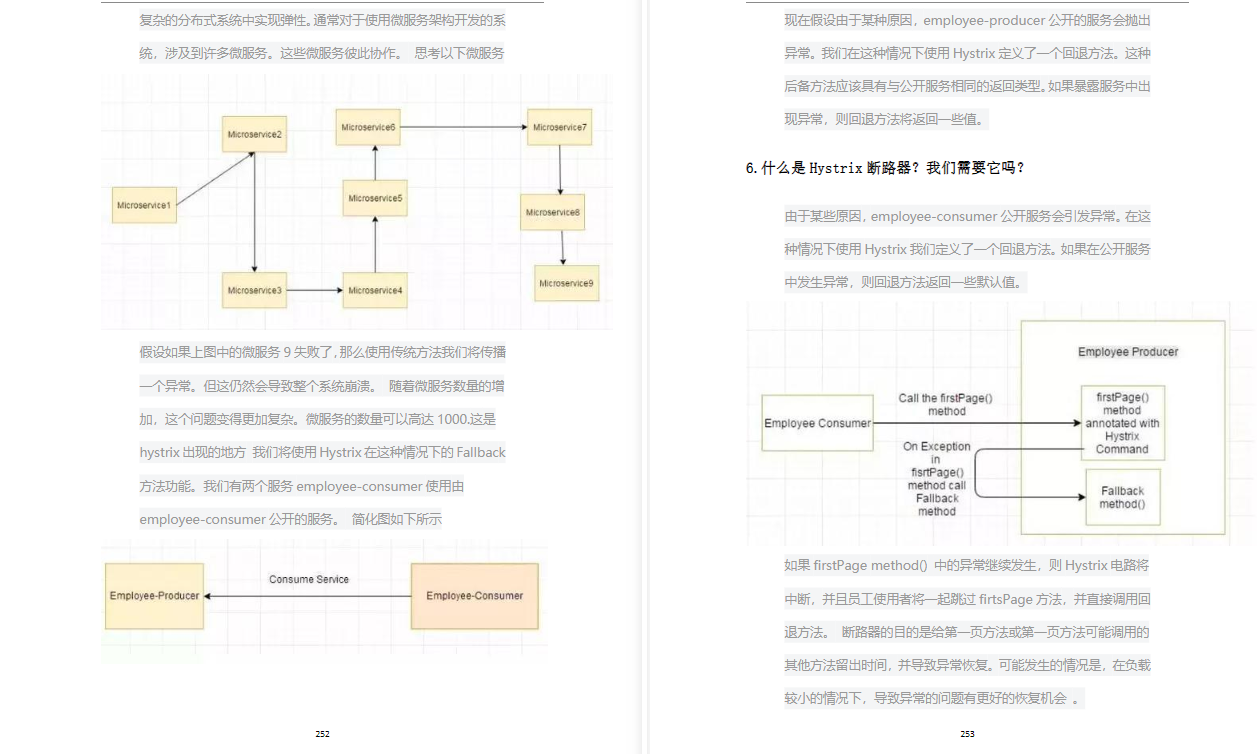Click line '现异常，则回退方法将返回一些值。'
This screenshot has width=1257, height=754.
(x=886, y=119)
